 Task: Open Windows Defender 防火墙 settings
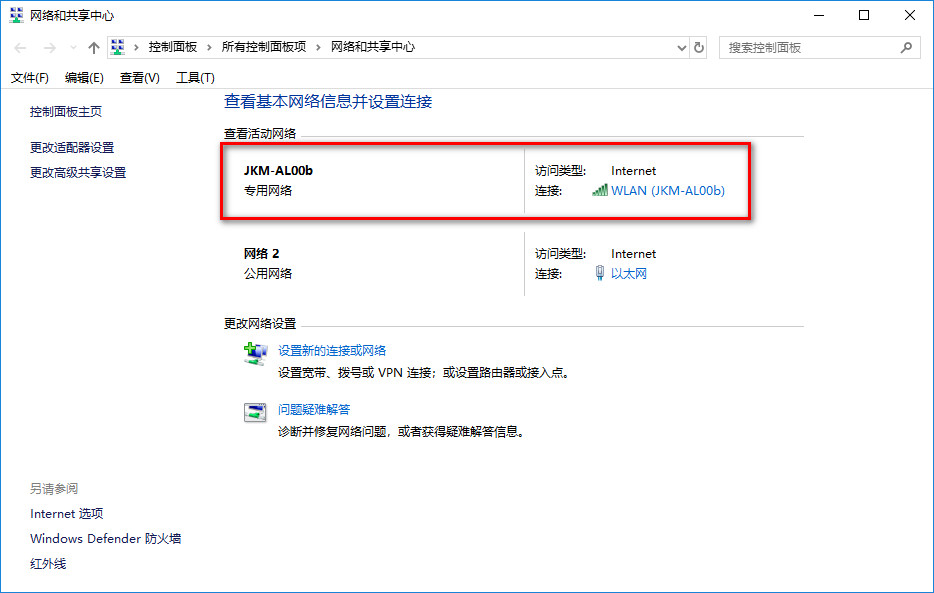(x=104, y=538)
